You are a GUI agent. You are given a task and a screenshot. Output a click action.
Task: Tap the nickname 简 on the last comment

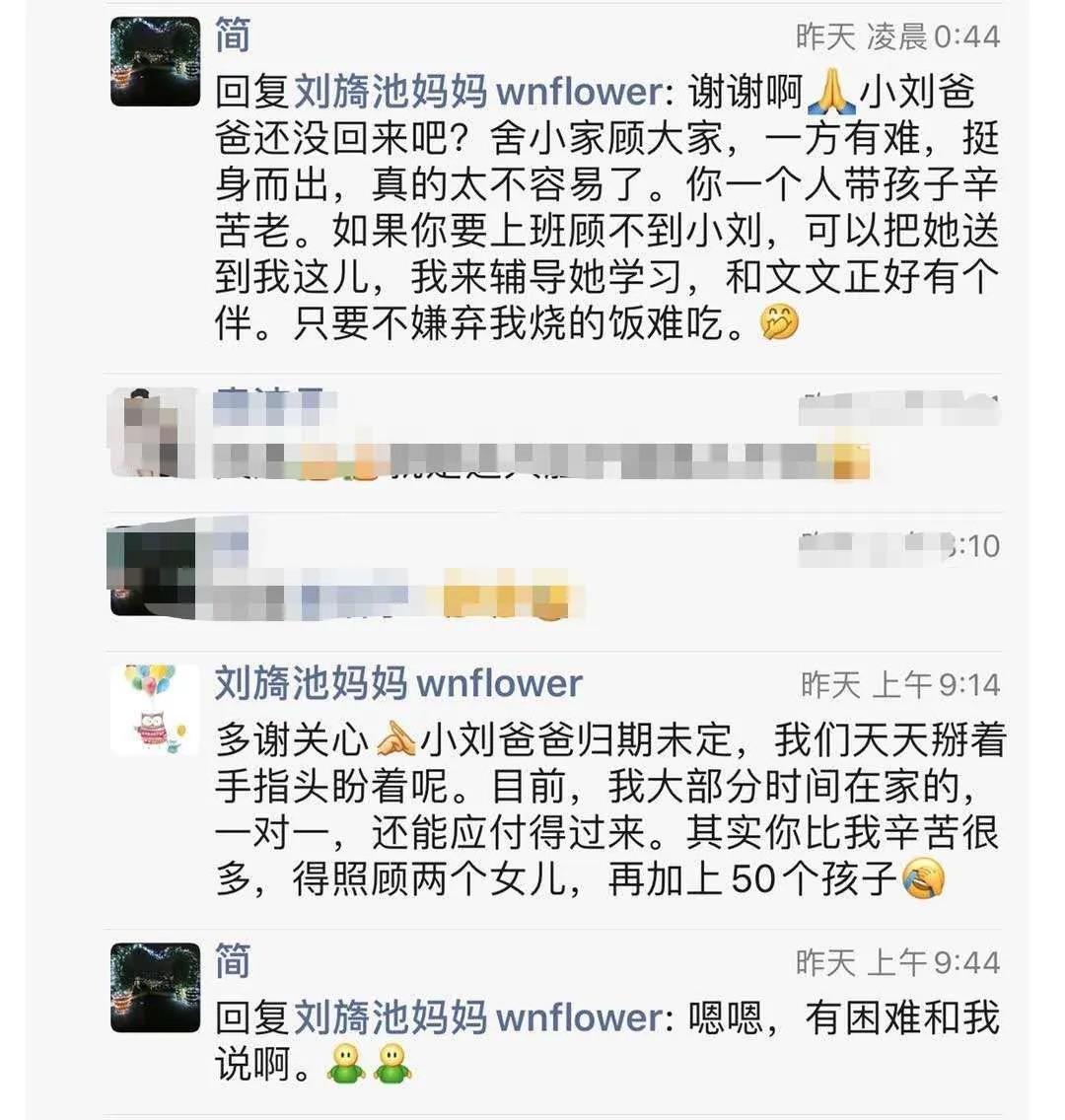pos(233,961)
